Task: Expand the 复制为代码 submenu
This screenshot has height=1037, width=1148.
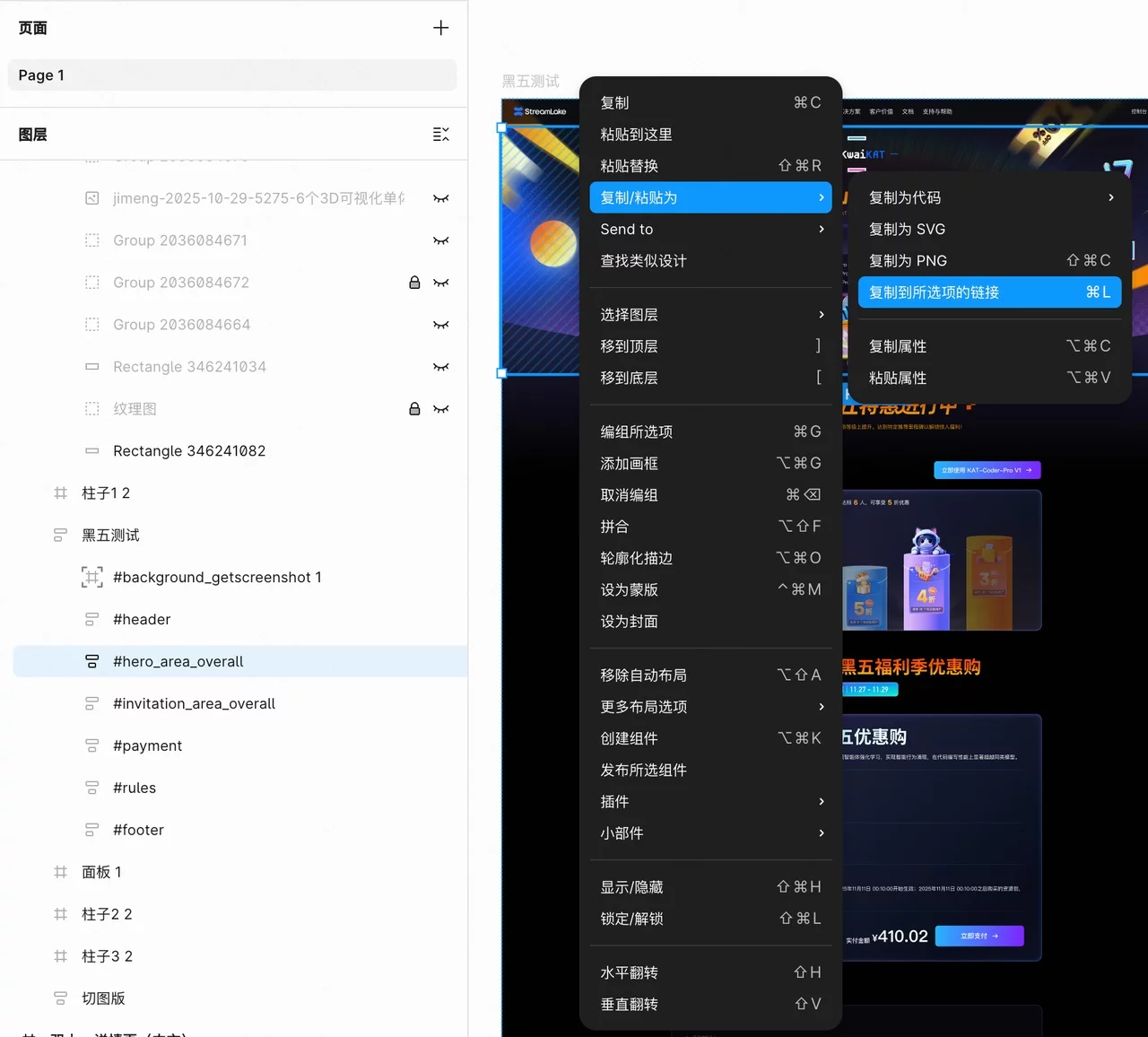Action: (x=989, y=197)
